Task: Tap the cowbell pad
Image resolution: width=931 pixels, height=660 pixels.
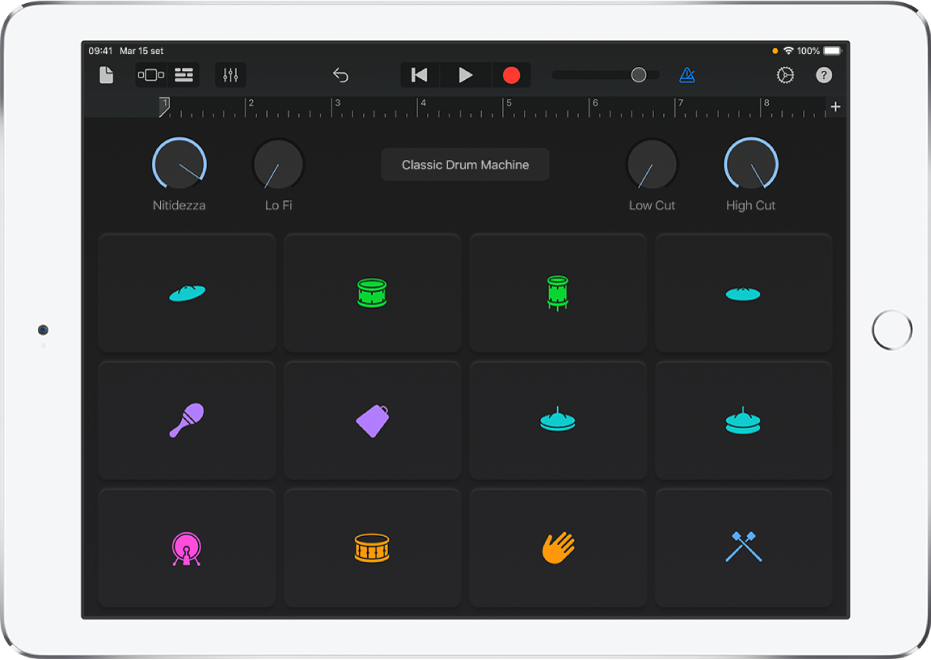Action: pyautogui.click(x=372, y=420)
